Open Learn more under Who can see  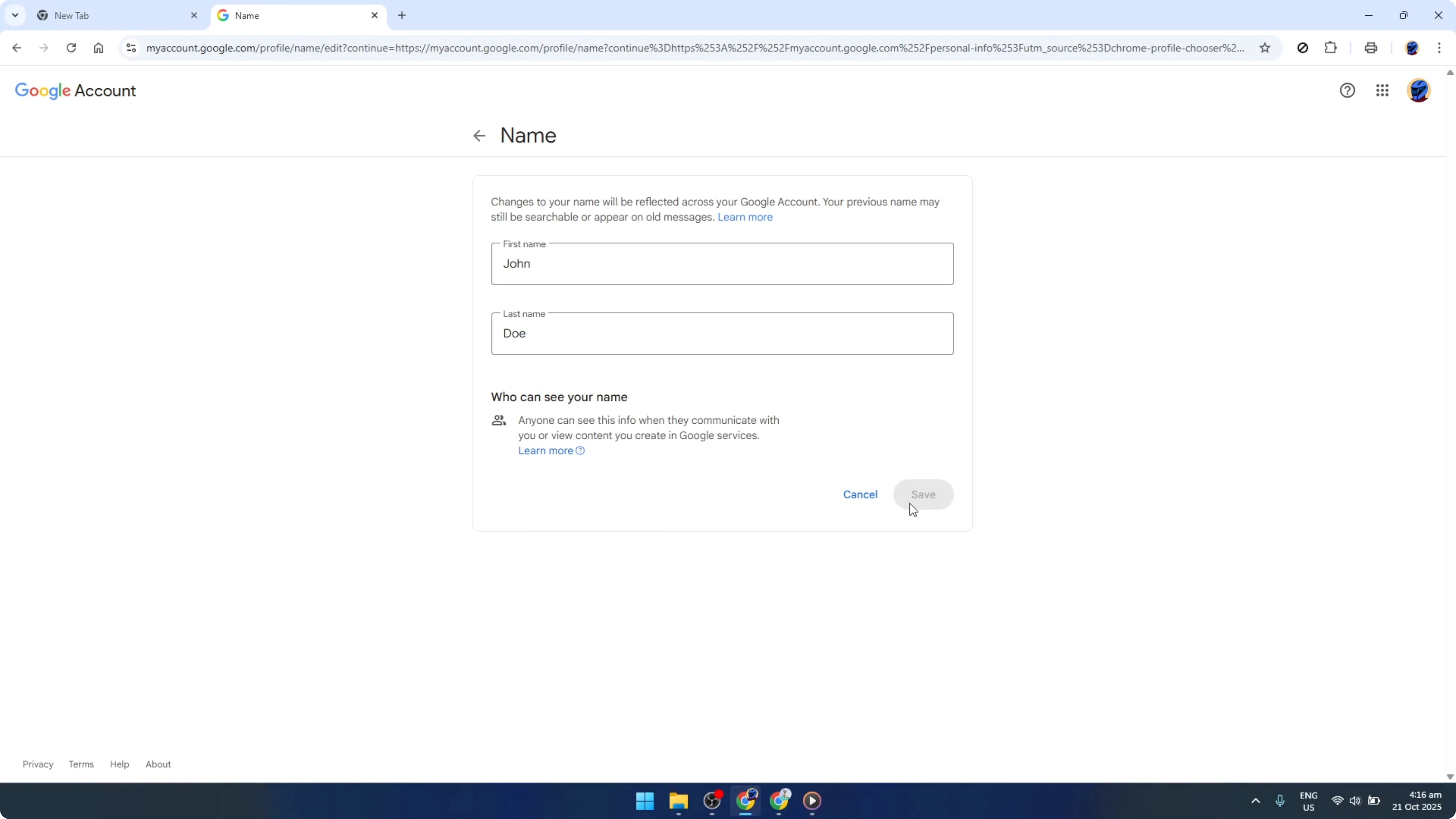point(546,451)
